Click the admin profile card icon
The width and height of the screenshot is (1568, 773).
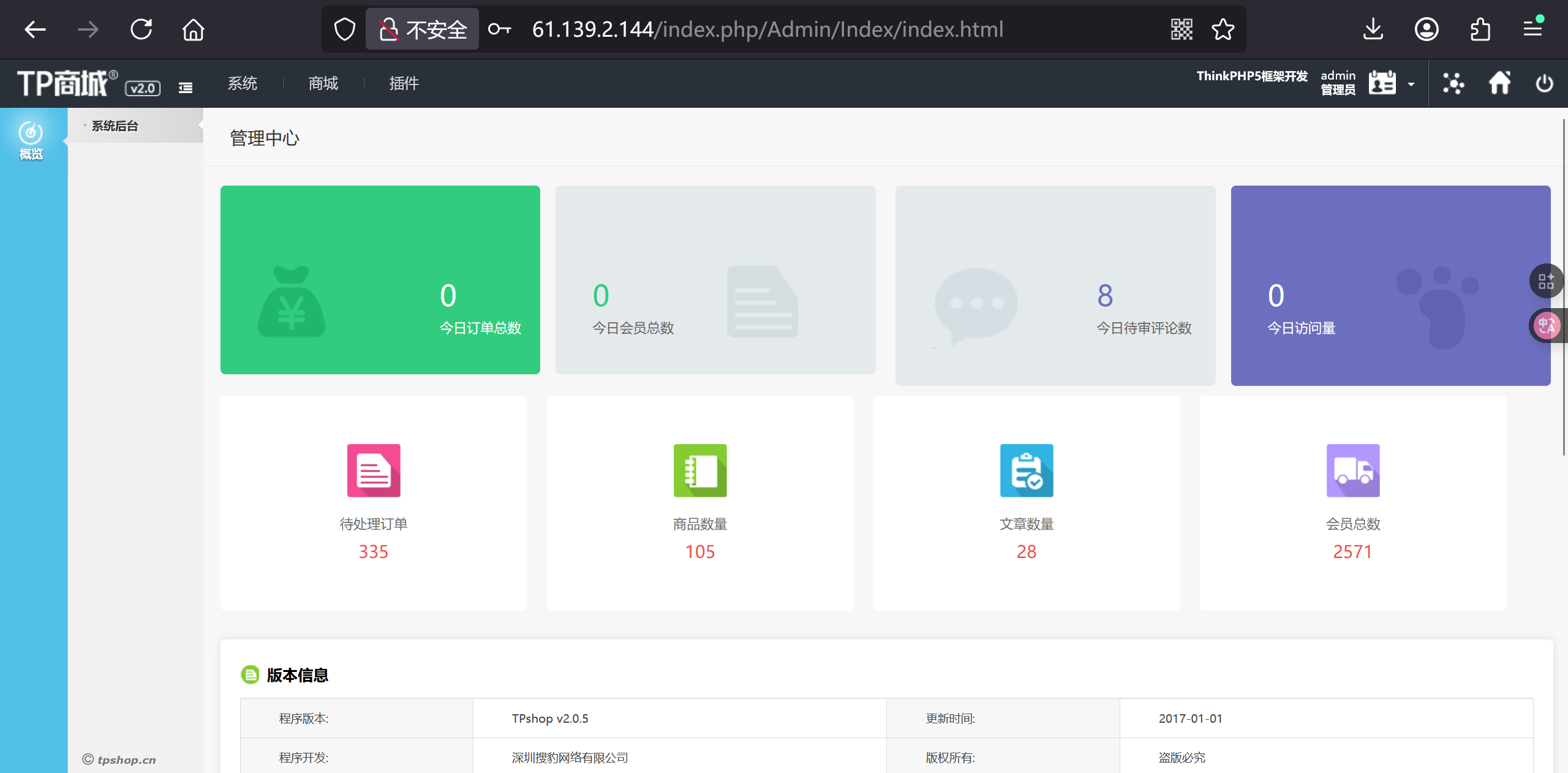(x=1382, y=83)
